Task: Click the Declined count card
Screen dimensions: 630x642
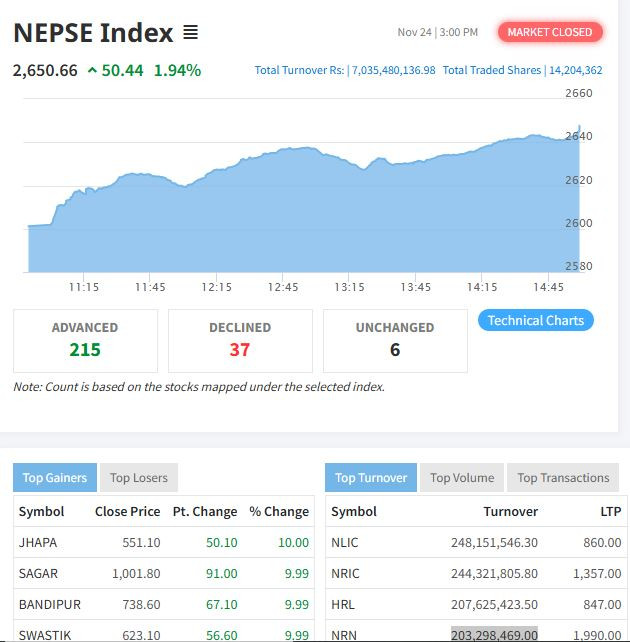Action: click(x=240, y=340)
